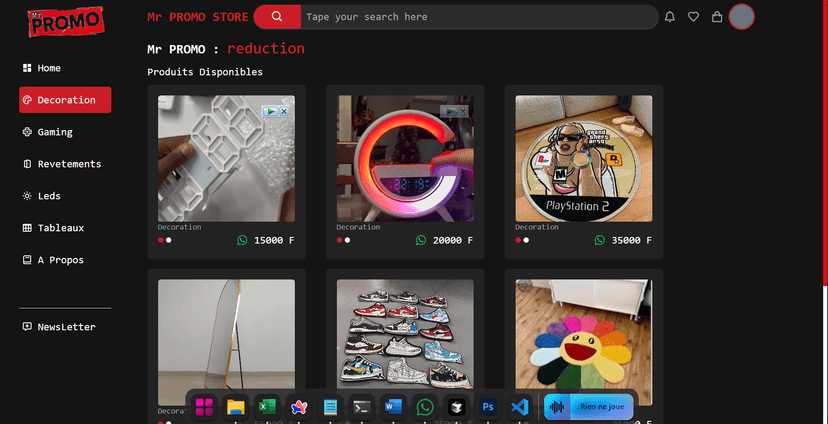828x424 pixels.
Task: Open the user profile avatar
Action: click(741, 16)
